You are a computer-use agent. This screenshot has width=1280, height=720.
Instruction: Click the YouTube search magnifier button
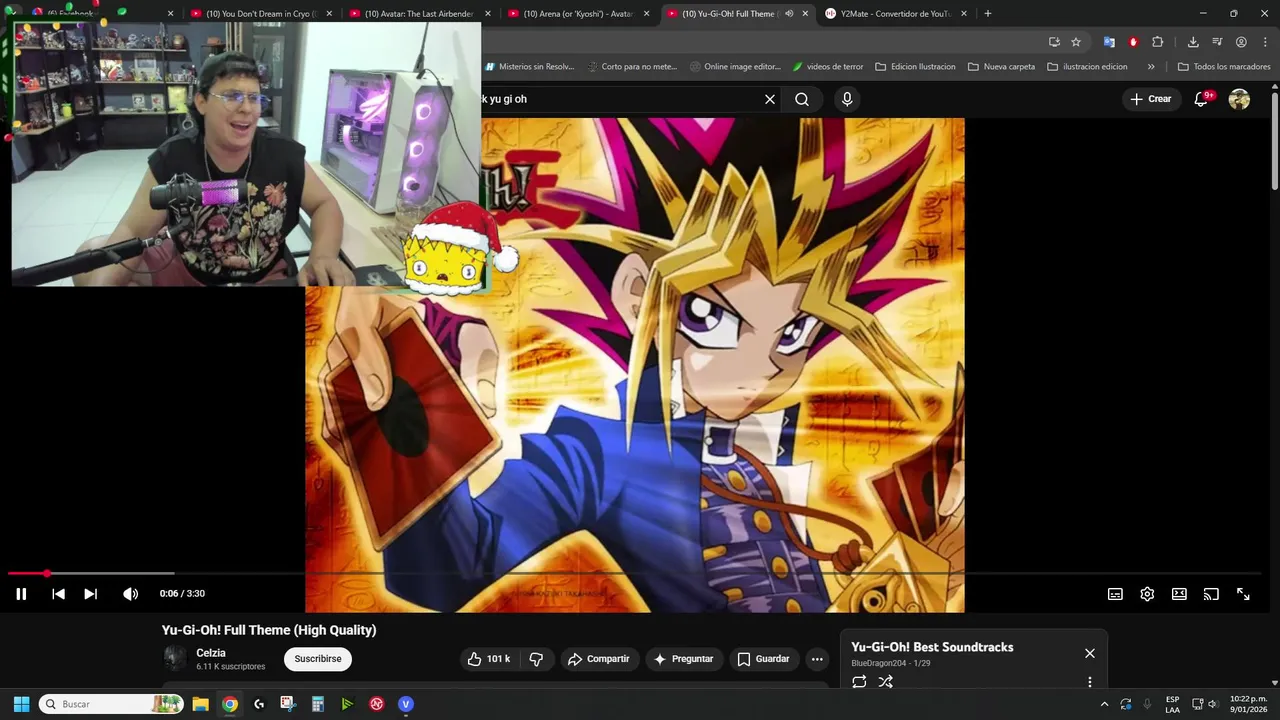click(x=802, y=99)
